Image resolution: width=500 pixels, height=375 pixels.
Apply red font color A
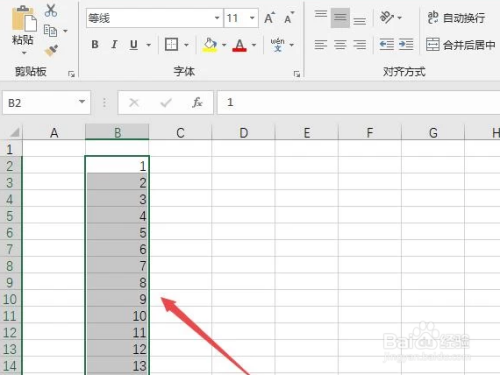pyautogui.click(x=239, y=45)
